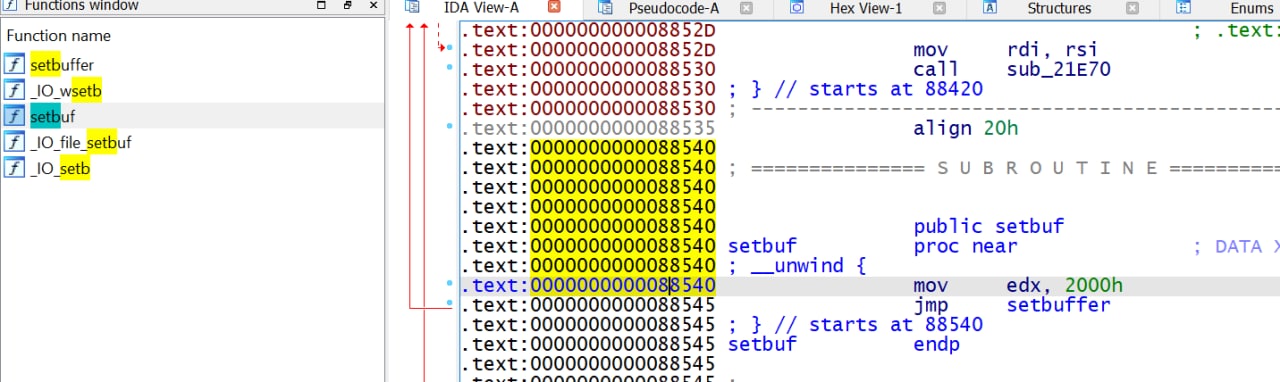1280x382 pixels.
Task: Open the Hex View-1 tab
Action: click(866, 8)
